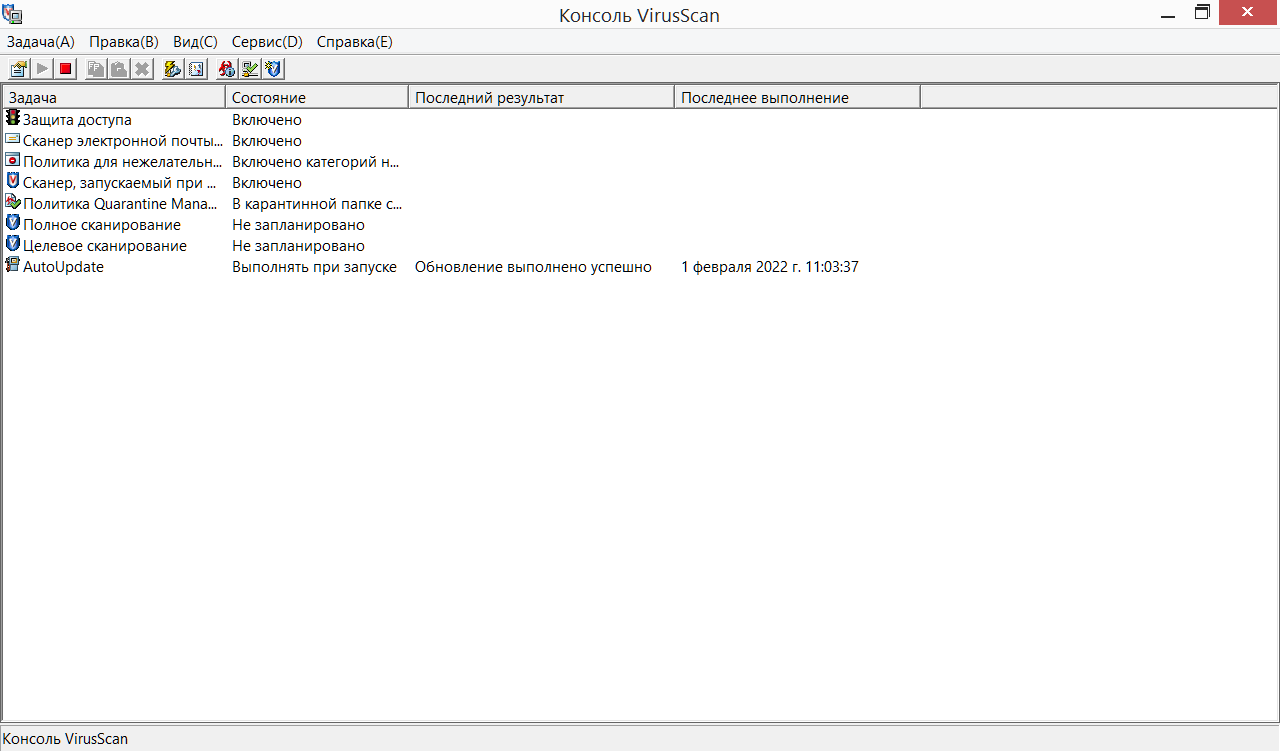
Task: Click the red Stop task icon
Action: [x=66, y=69]
